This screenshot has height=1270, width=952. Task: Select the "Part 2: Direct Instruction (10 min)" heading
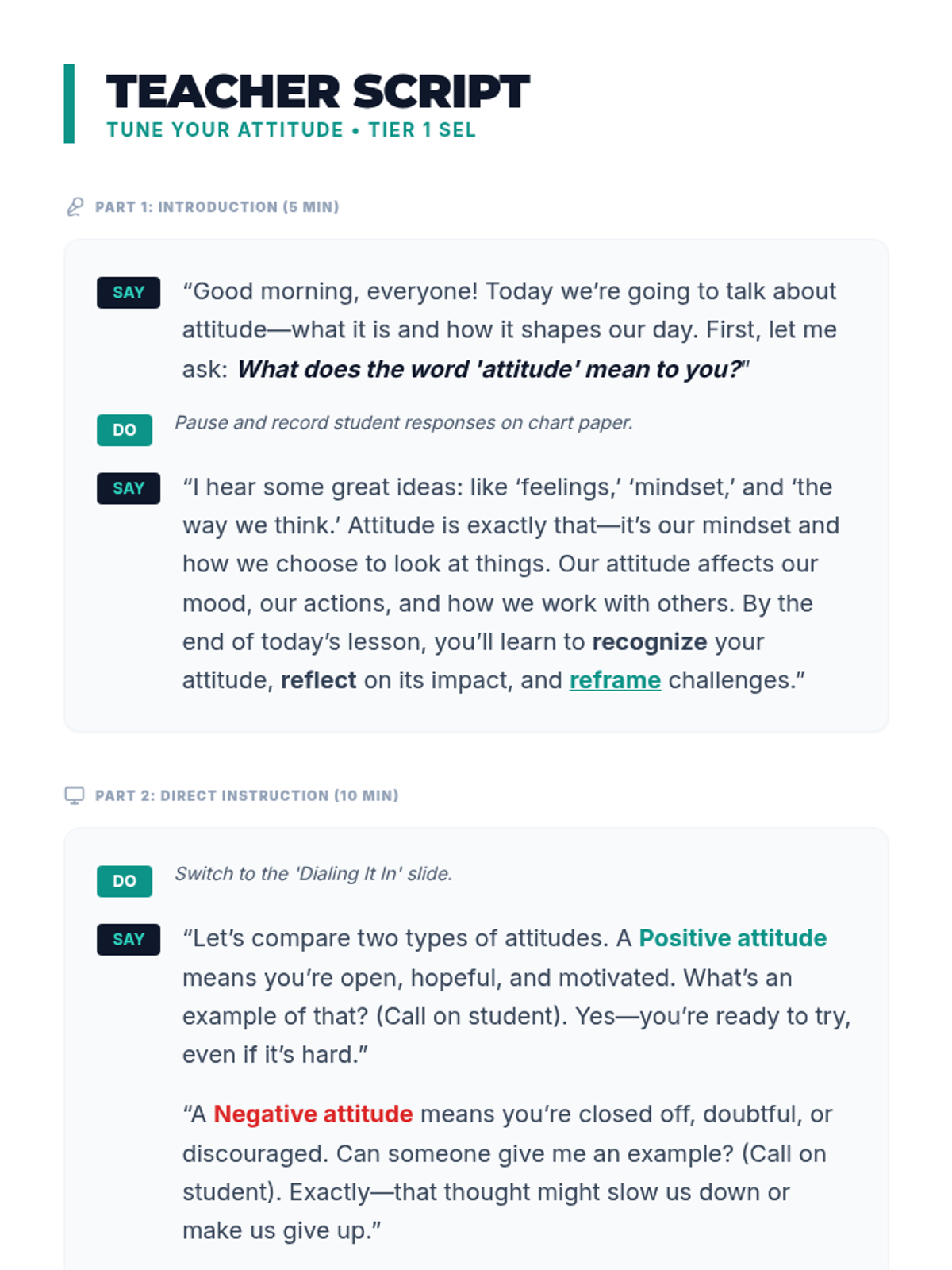tap(247, 795)
